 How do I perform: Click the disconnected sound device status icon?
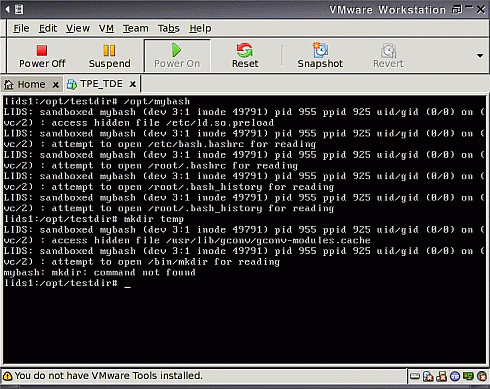(482, 376)
